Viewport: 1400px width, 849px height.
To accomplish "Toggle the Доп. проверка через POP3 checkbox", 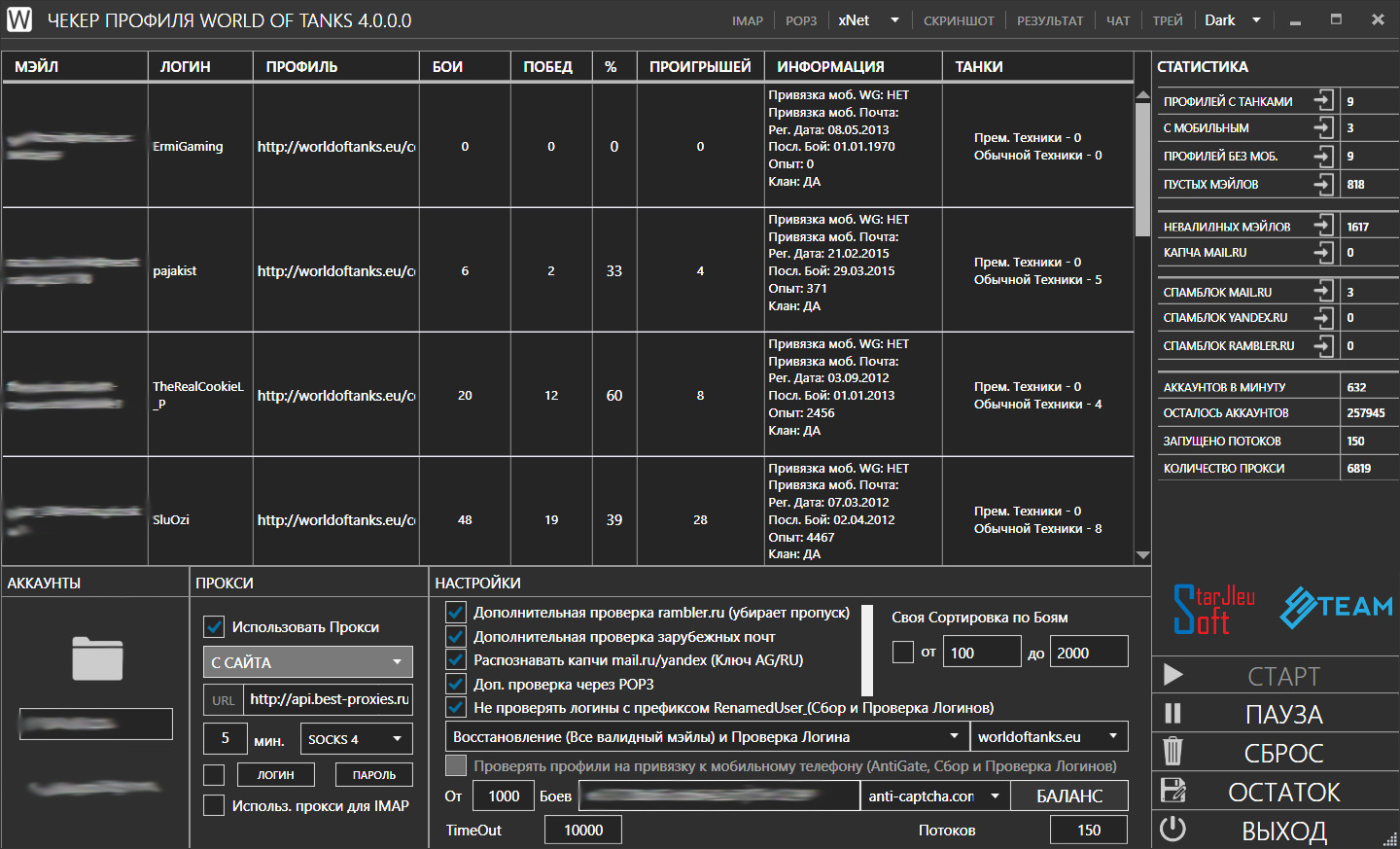I will click(x=455, y=684).
